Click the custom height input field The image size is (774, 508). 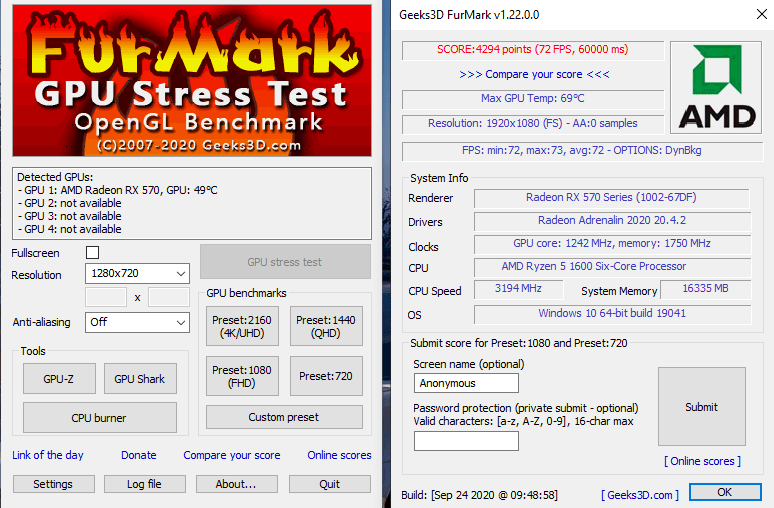[169, 298]
